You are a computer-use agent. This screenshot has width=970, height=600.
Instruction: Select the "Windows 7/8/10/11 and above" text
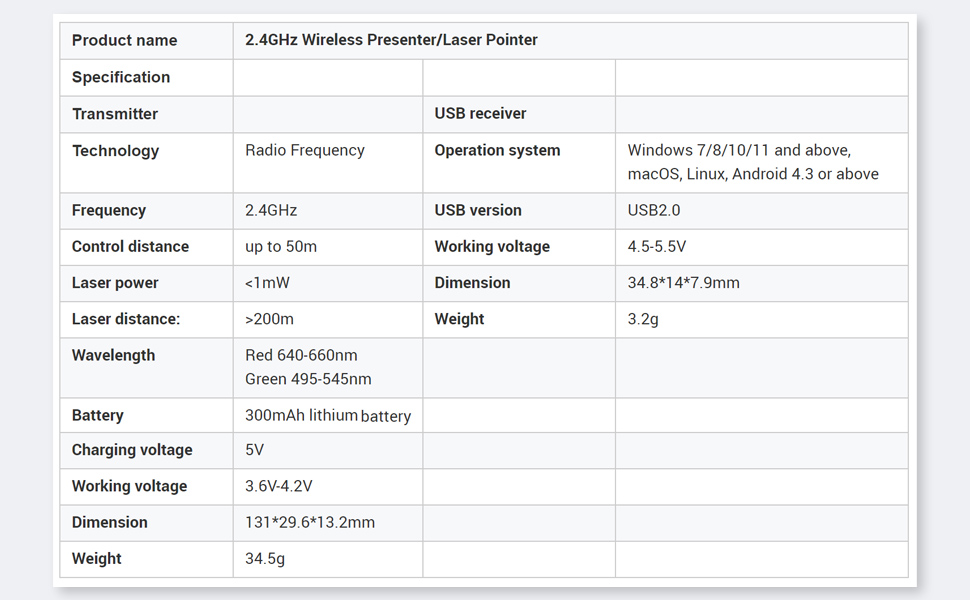click(x=739, y=151)
